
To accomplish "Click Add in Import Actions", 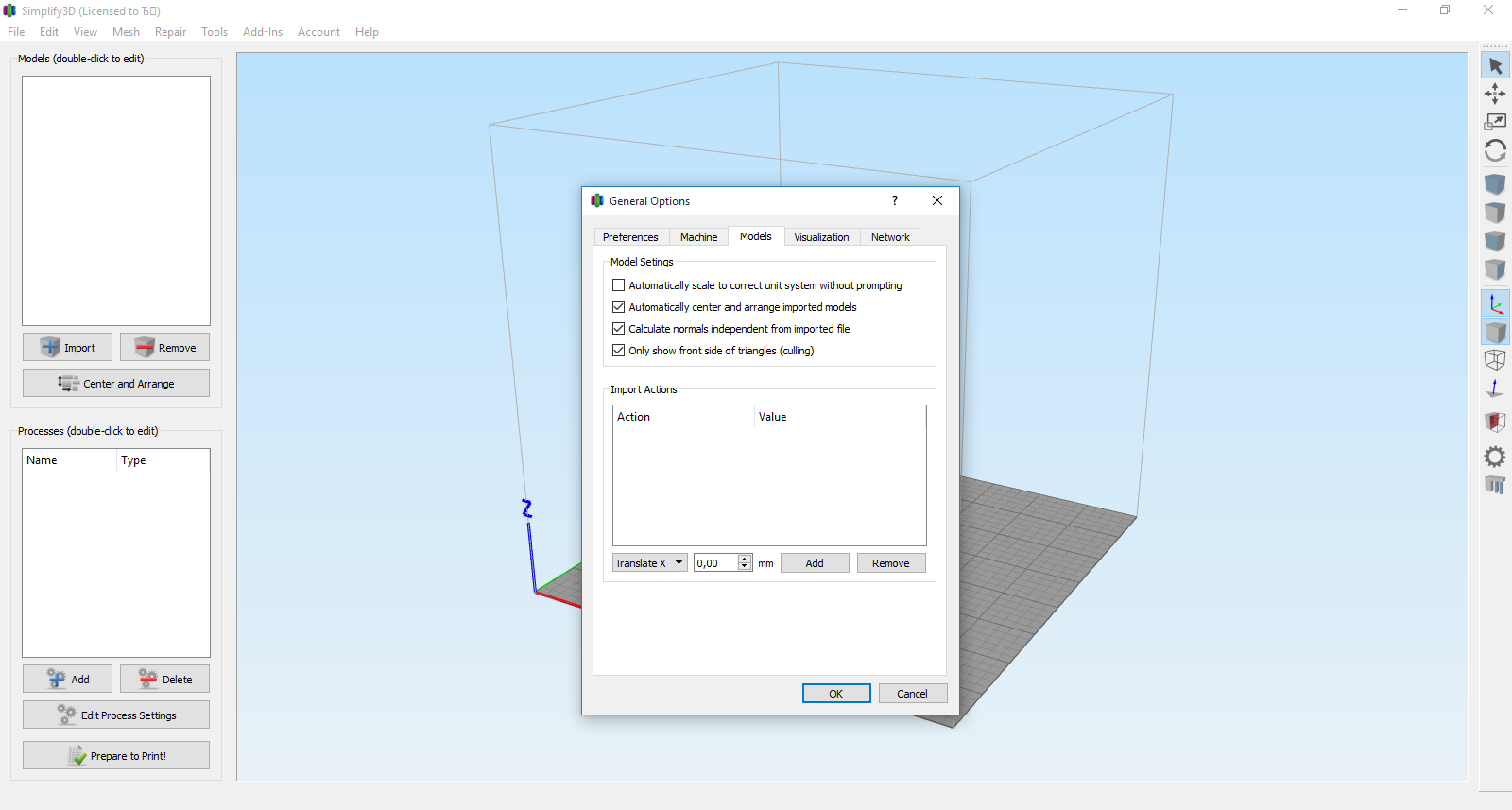I will point(815,563).
